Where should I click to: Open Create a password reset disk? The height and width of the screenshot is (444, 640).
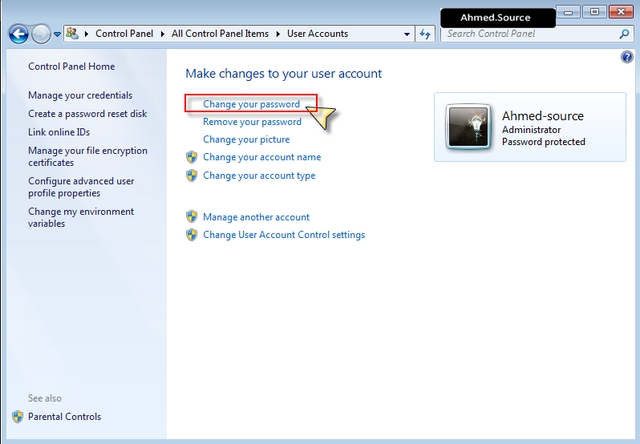(x=87, y=114)
